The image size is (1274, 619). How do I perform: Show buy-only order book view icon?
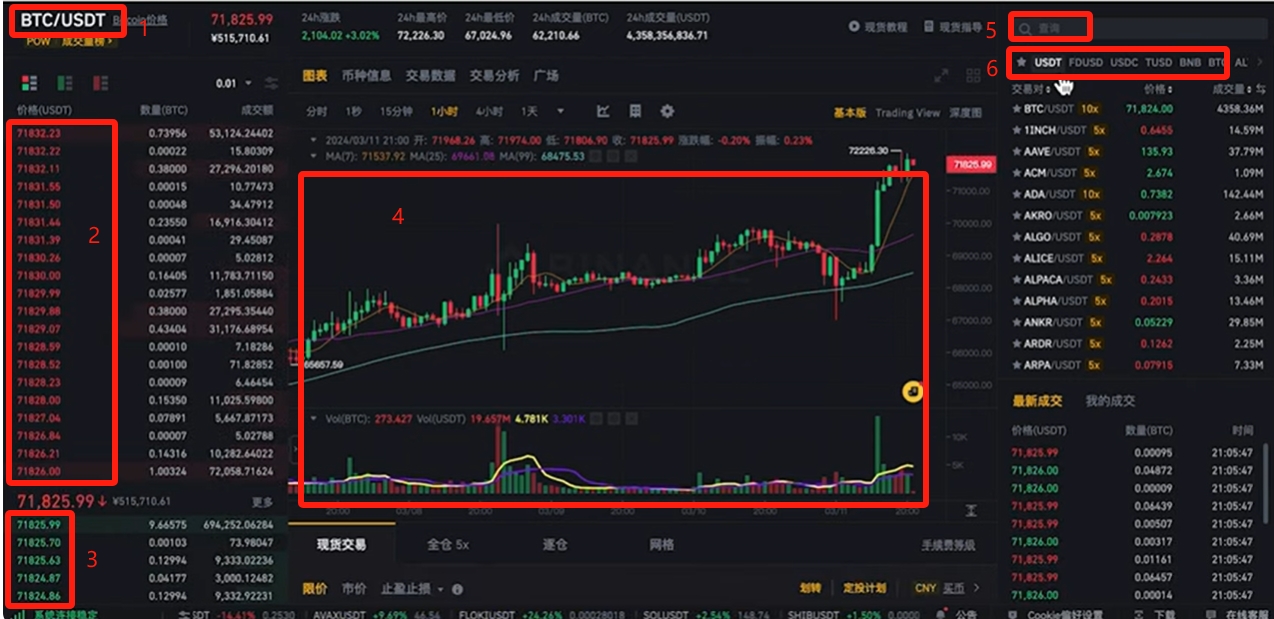coord(65,83)
